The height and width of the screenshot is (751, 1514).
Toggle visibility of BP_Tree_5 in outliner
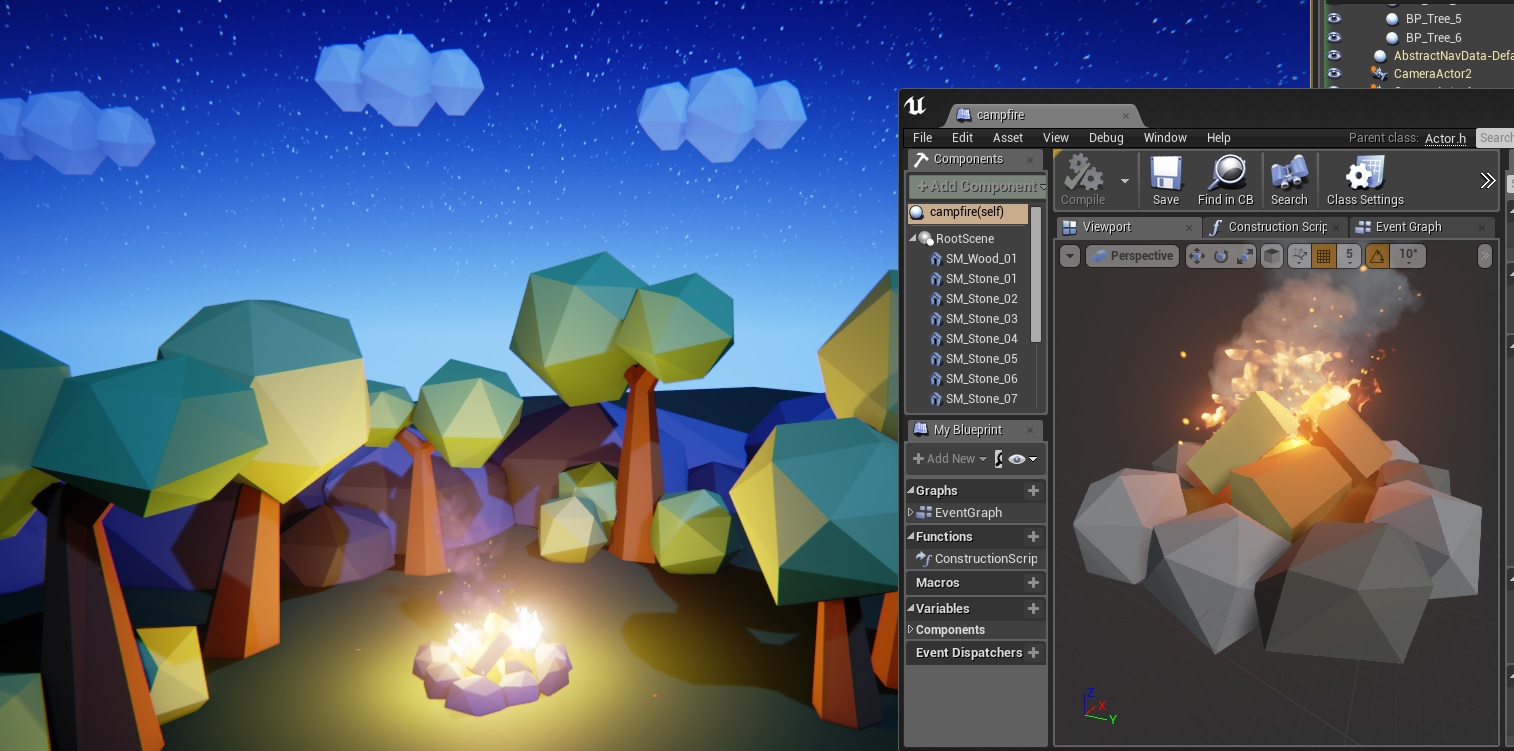(x=1334, y=18)
